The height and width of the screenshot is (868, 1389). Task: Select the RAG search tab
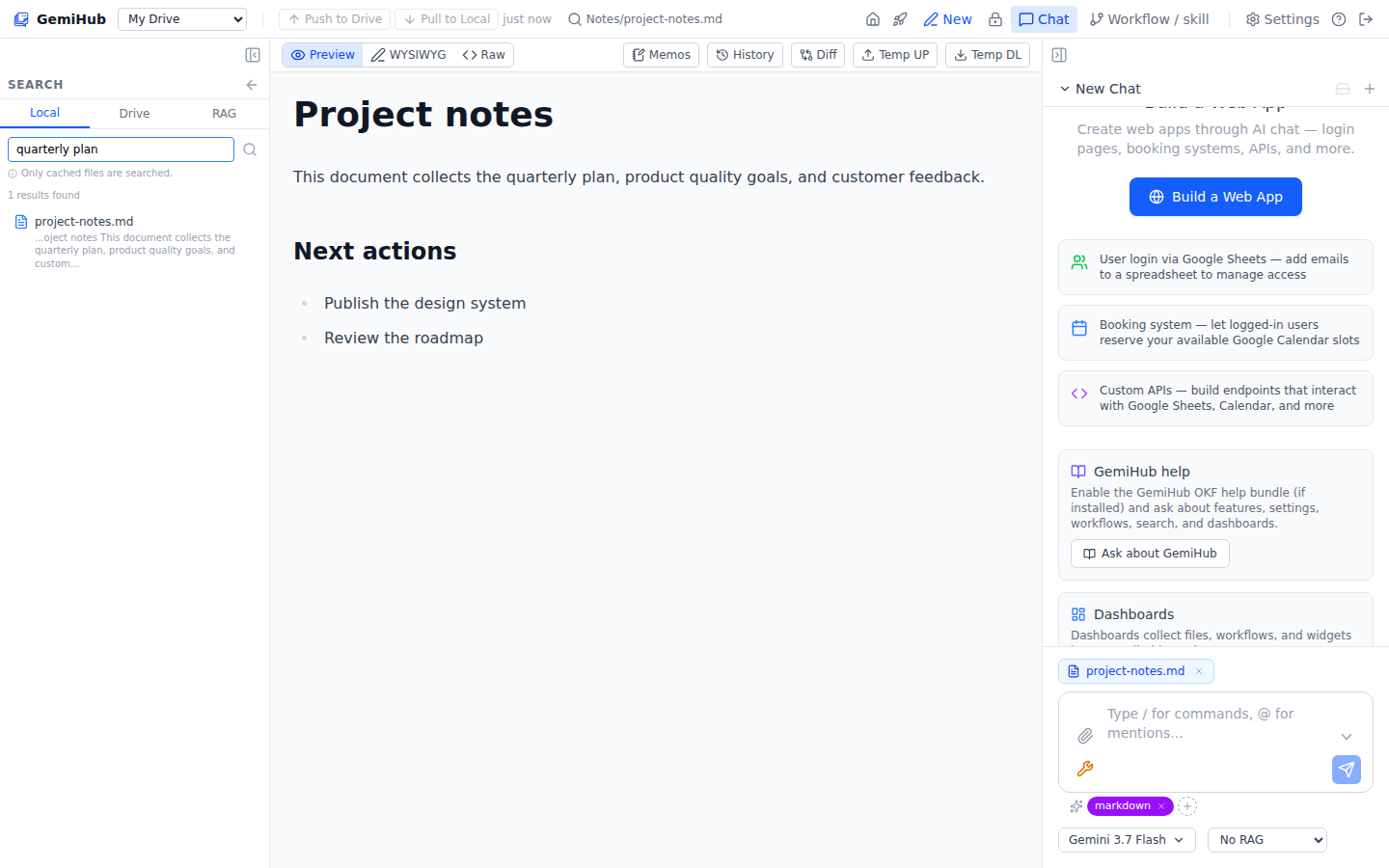pos(224,113)
